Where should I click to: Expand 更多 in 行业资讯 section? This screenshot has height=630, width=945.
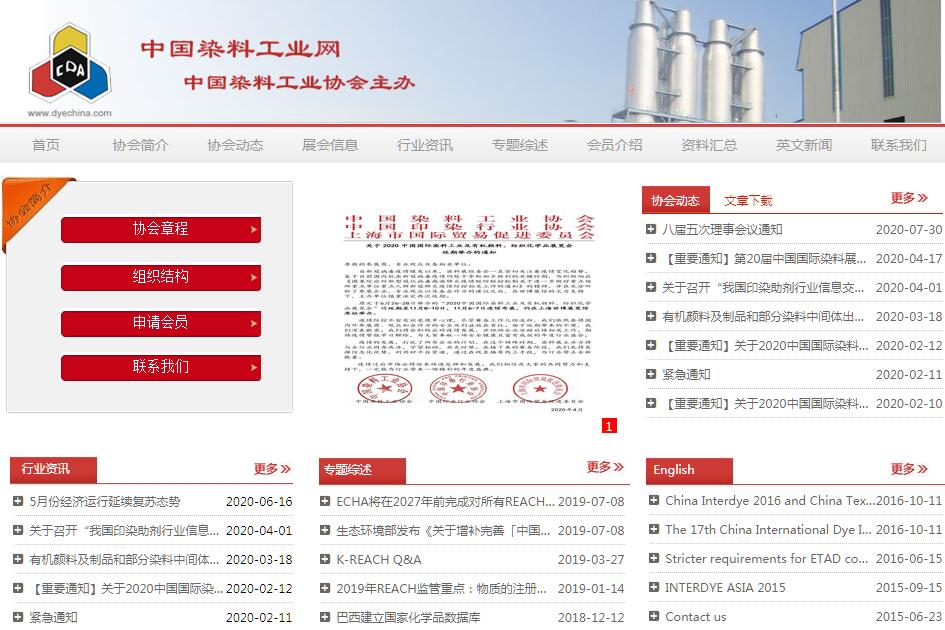[272, 468]
